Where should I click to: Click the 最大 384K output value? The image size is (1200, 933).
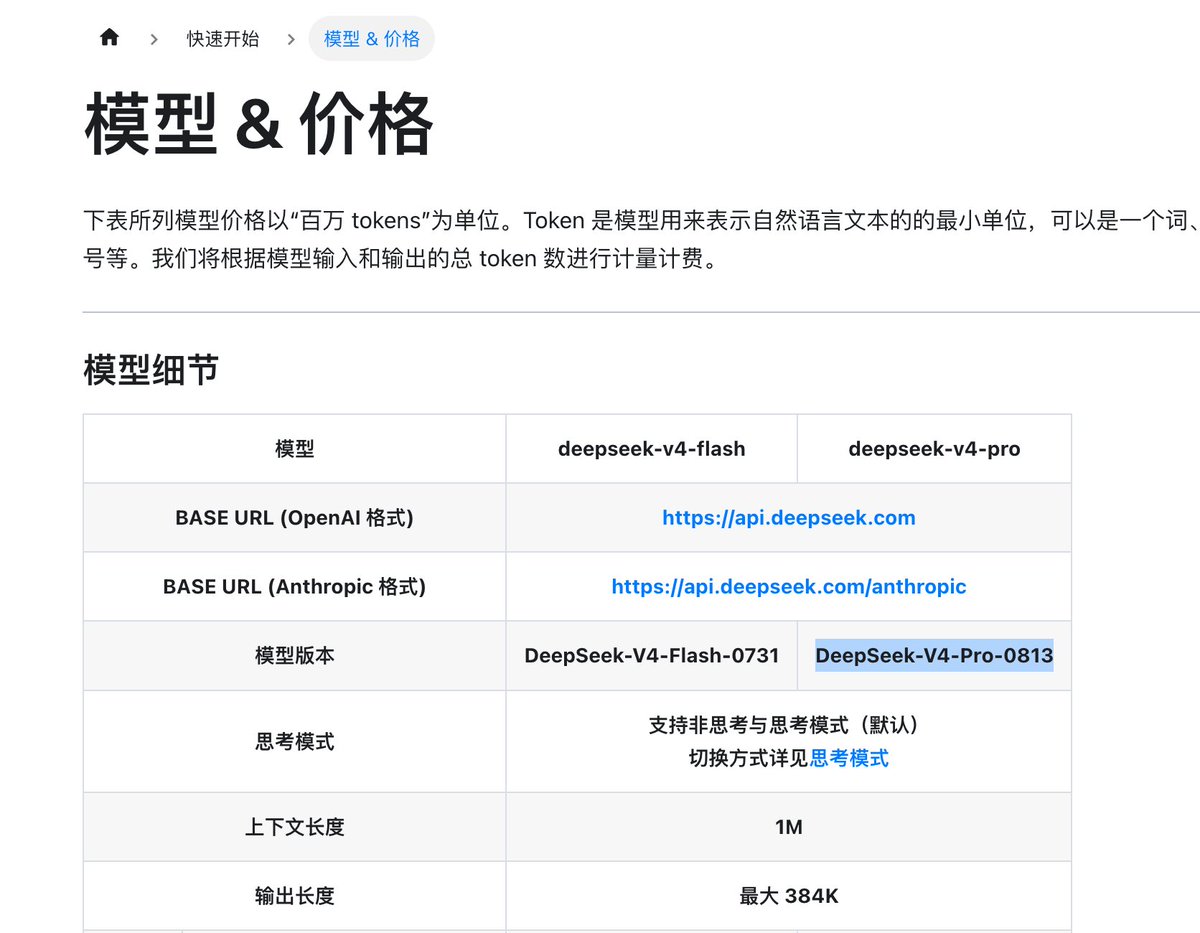click(x=789, y=896)
